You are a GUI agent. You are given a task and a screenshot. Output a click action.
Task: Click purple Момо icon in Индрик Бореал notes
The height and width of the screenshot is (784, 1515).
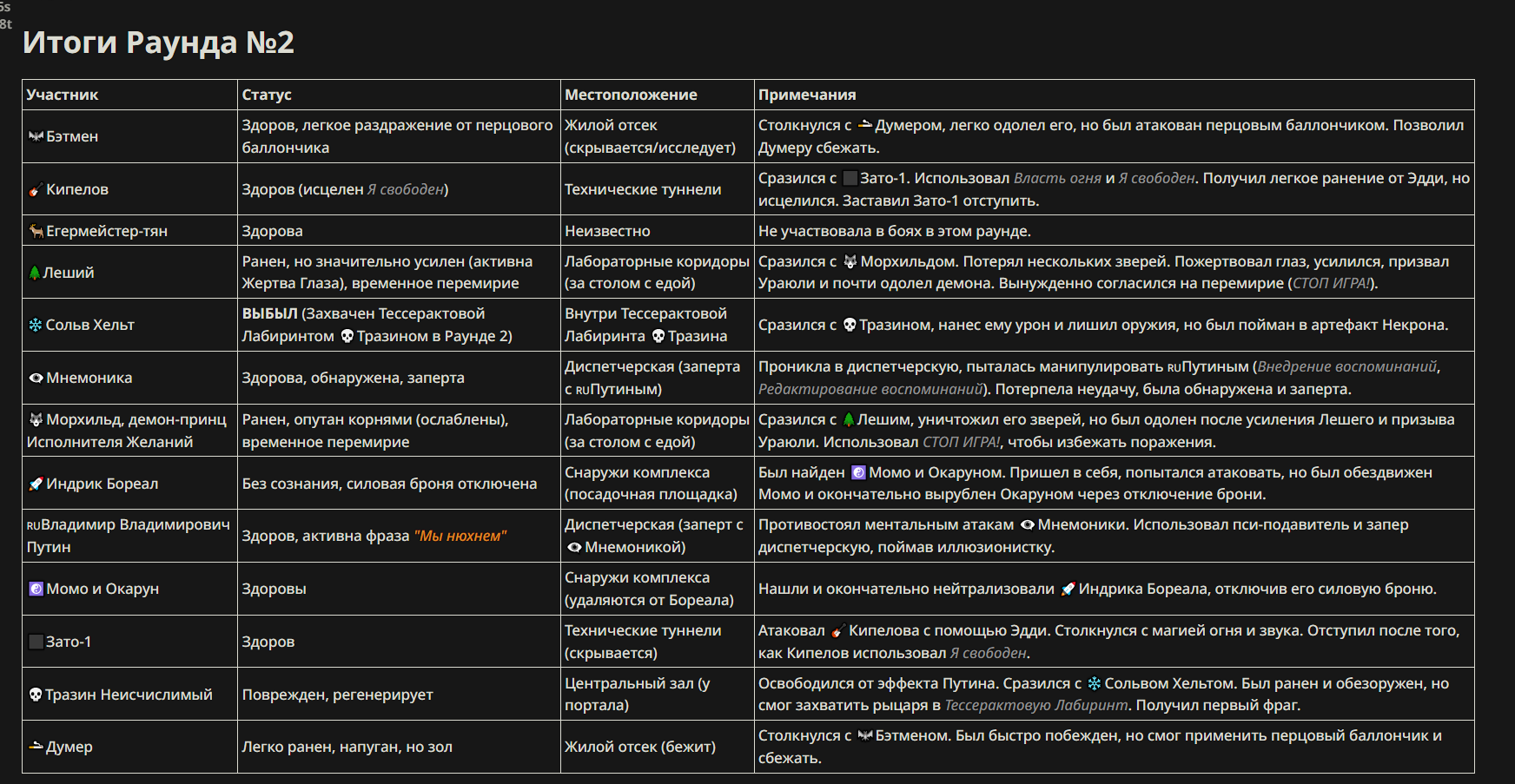(x=858, y=473)
